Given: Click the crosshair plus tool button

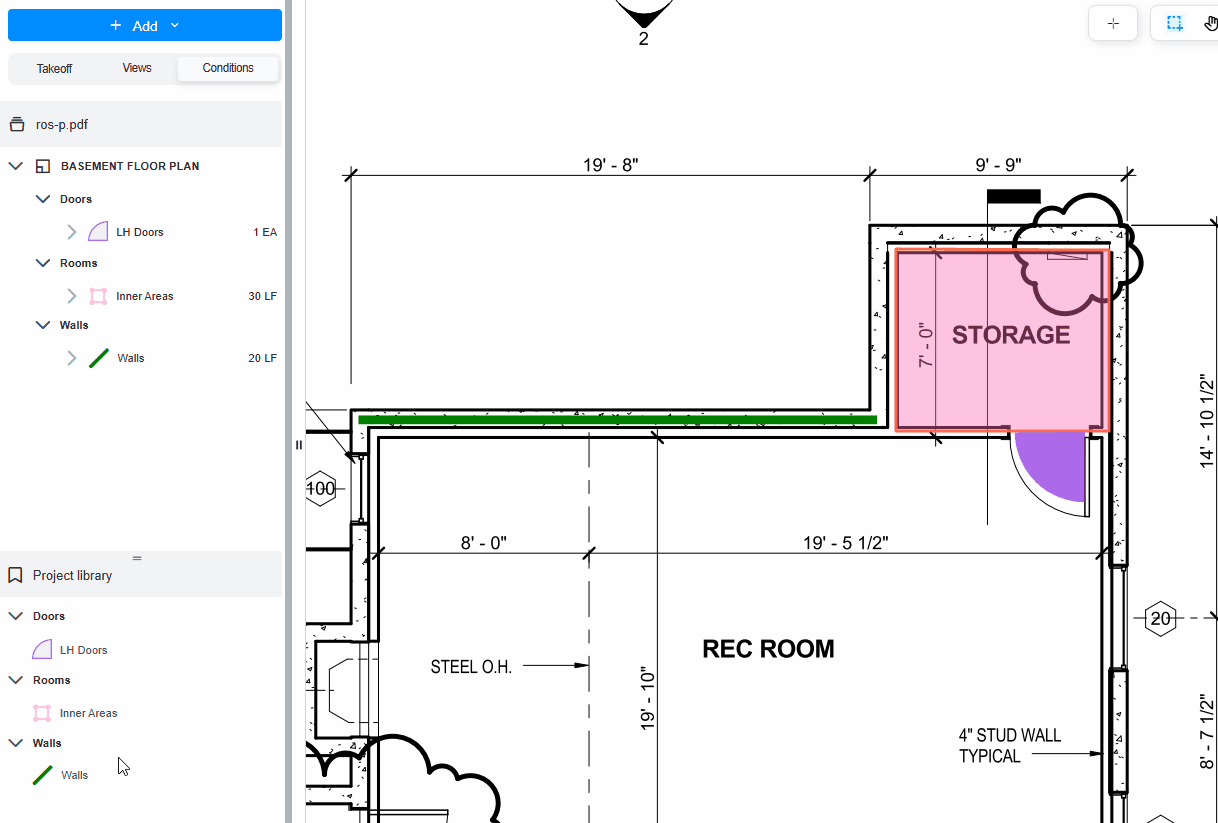Looking at the screenshot, I should [1113, 24].
